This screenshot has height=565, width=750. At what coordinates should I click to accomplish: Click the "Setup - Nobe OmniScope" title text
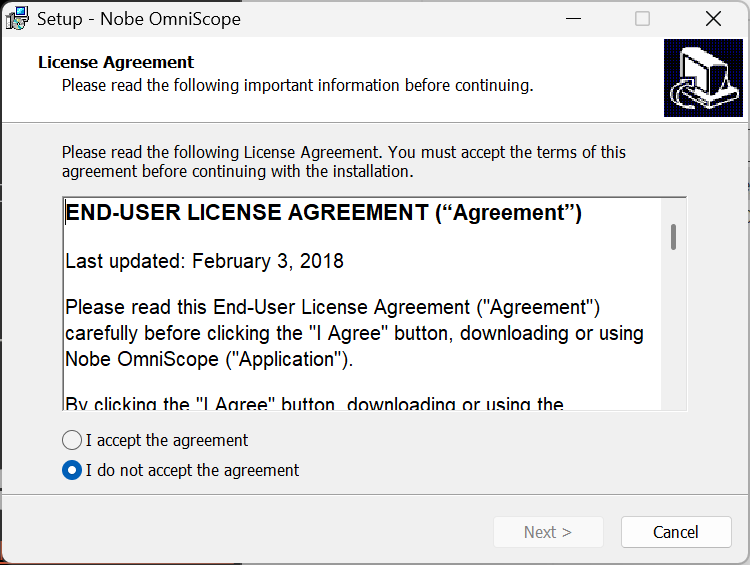139,19
